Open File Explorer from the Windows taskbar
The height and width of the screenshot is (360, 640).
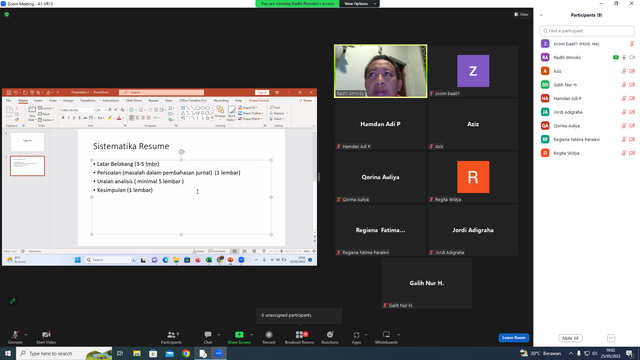[x=137, y=353]
